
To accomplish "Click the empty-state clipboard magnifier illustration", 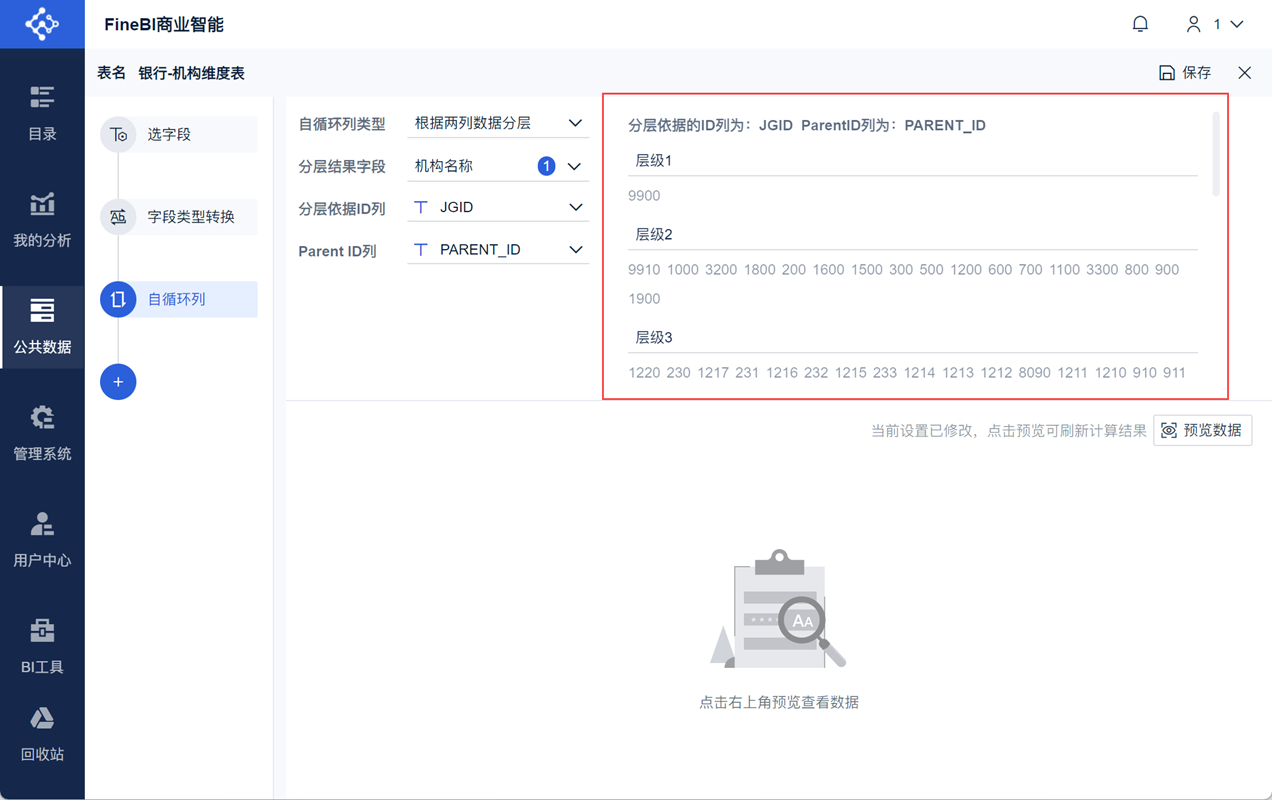I will (778, 610).
